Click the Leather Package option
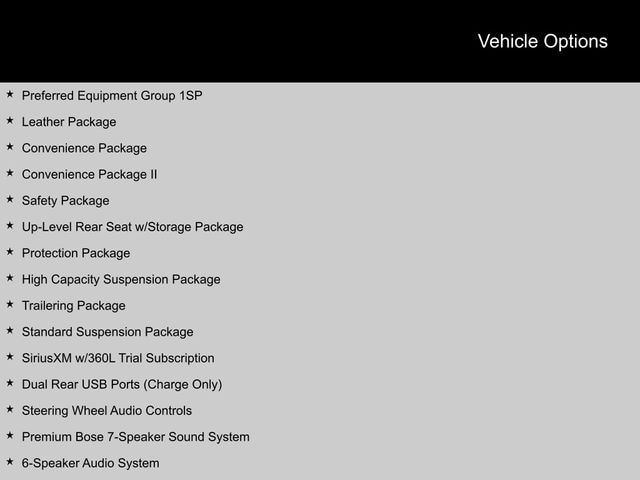The image size is (640, 480). 69,122
